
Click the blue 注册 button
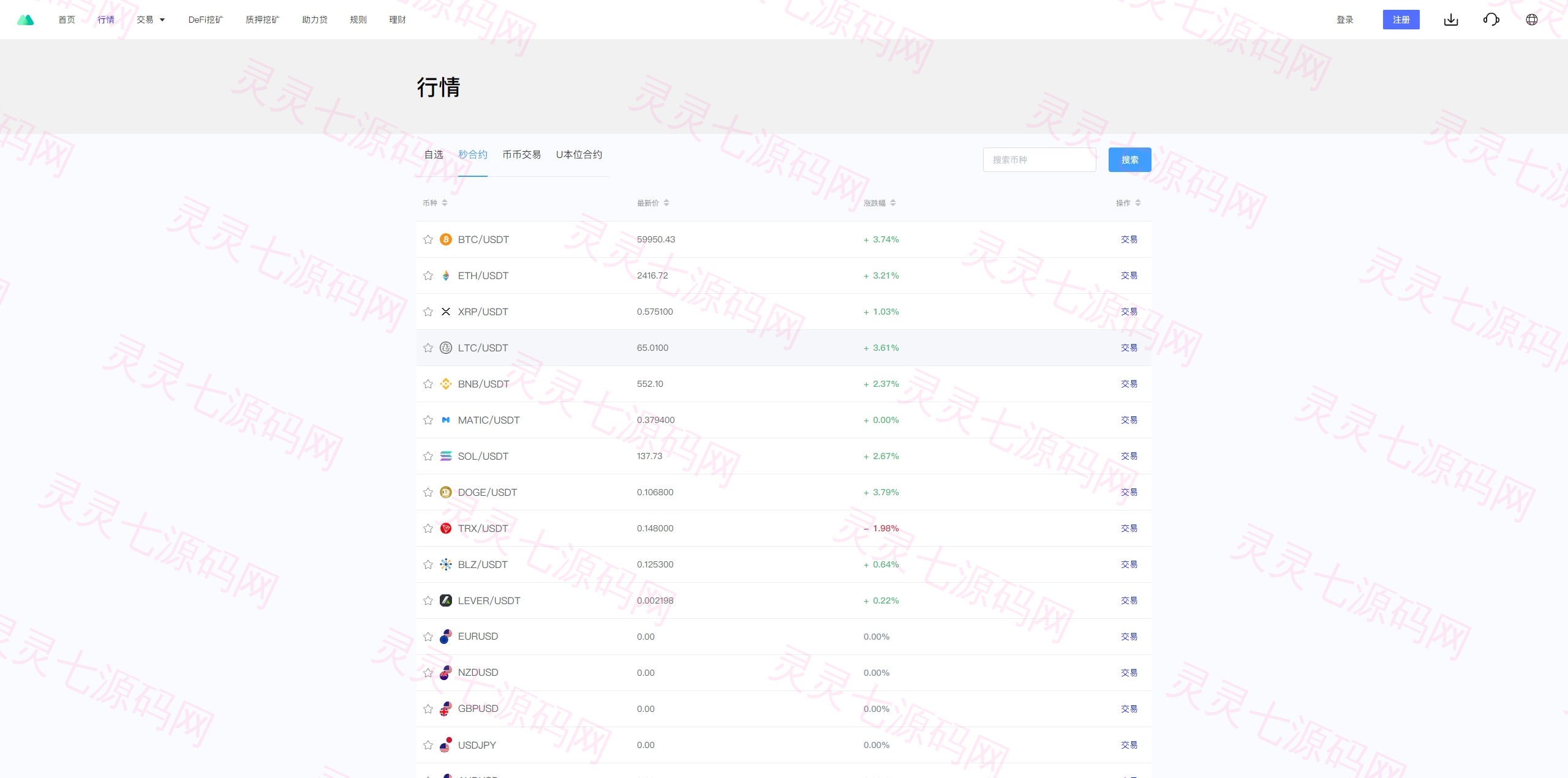click(x=1401, y=20)
